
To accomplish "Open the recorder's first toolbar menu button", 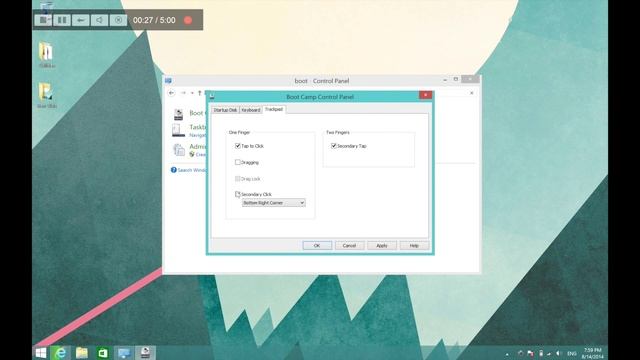I will pyautogui.click(x=43, y=20).
